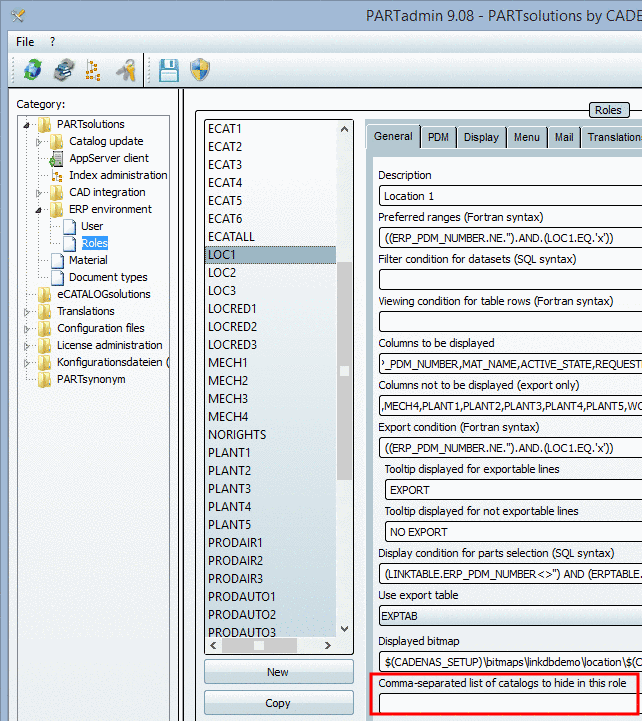The height and width of the screenshot is (721, 642).
Task: Open the ? help menu
Action: click(52, 42)
